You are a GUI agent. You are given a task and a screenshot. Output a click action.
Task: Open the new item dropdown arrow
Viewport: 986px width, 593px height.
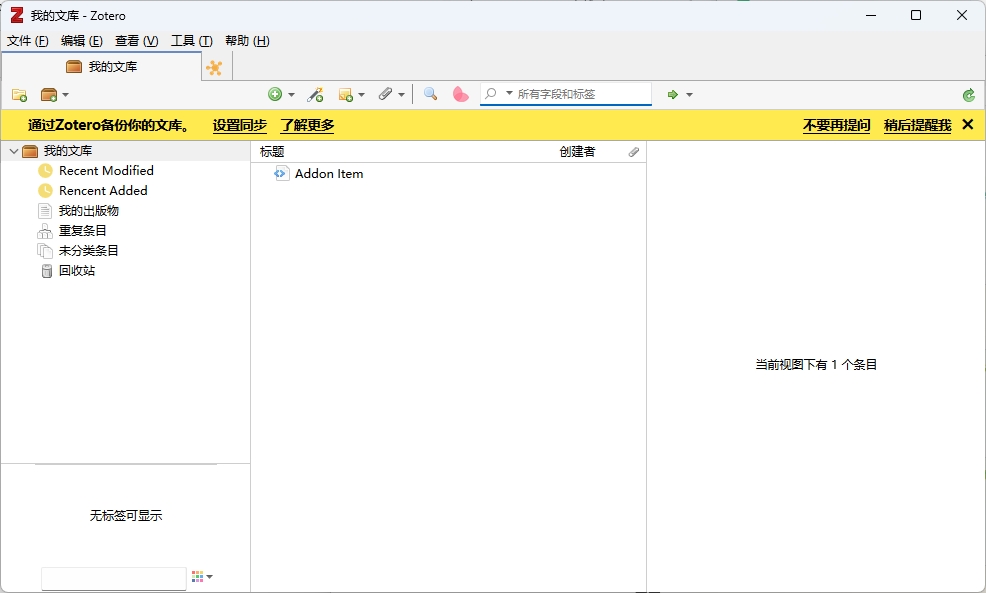click(x=292, y=93)
